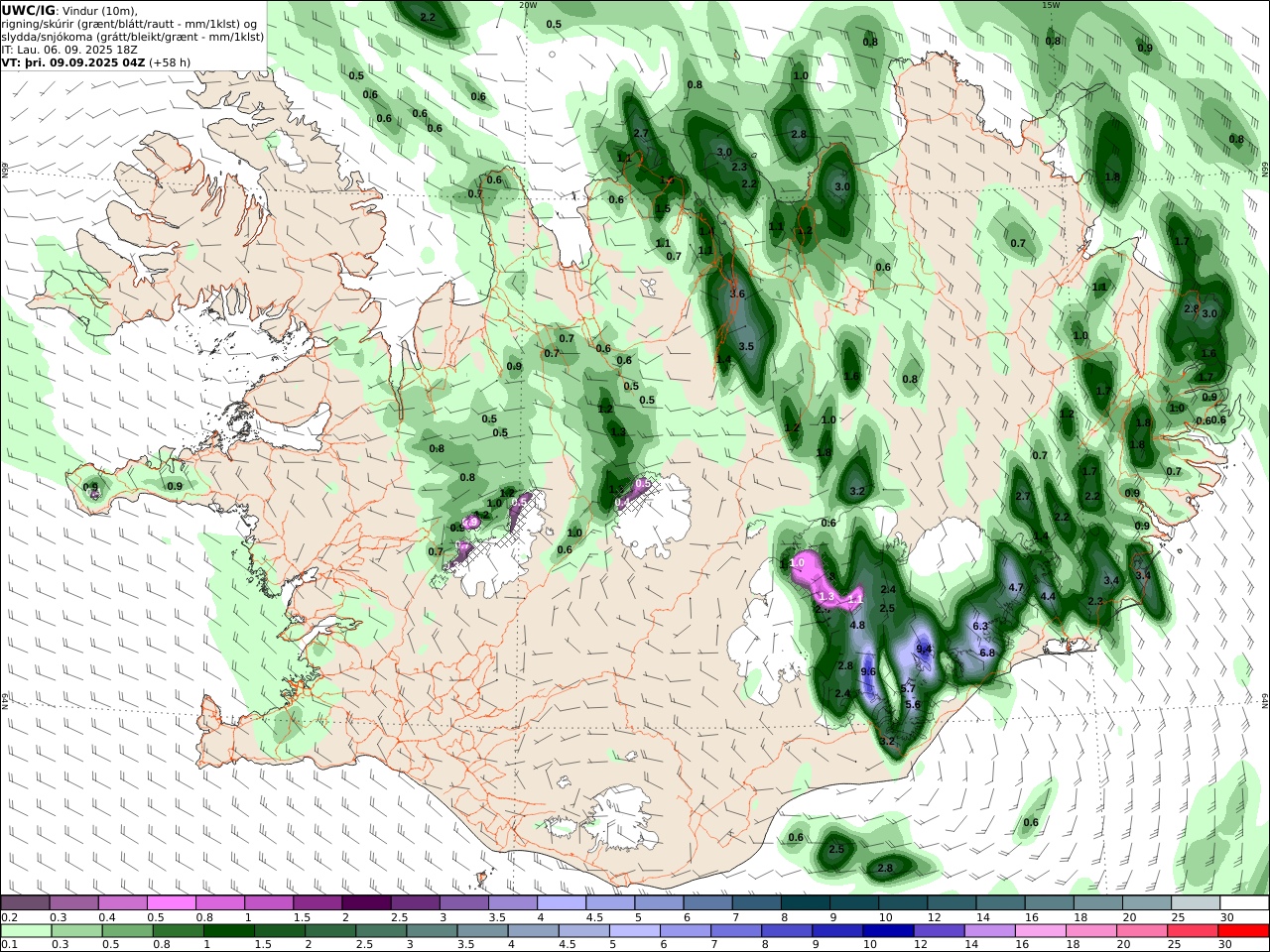Screen dimensions: 1270x952
Task: Click the 5.6 precipitation value on the map
Action: coord(914,704)
